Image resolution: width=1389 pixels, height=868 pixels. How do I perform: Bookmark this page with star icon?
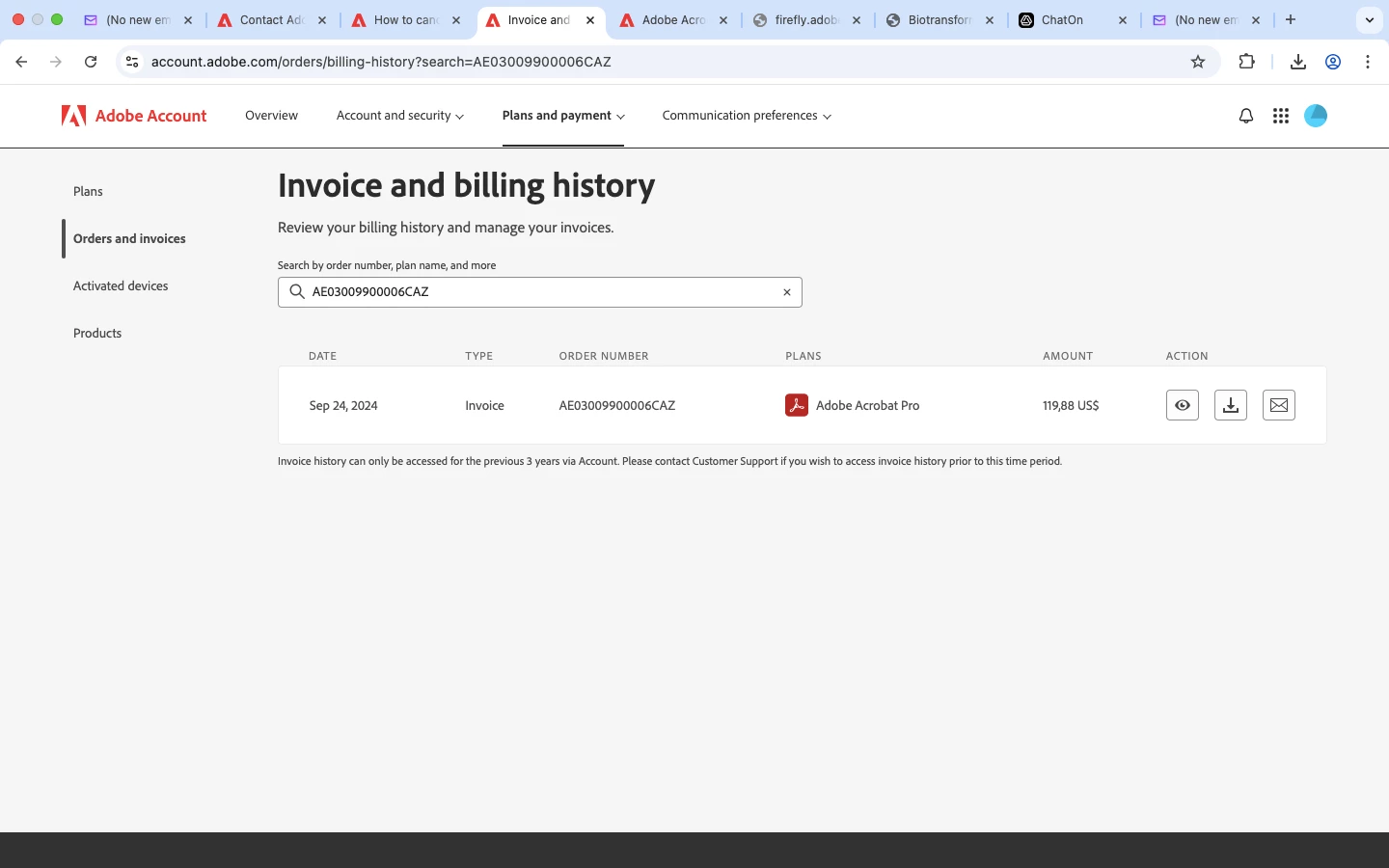[1198, 62]
